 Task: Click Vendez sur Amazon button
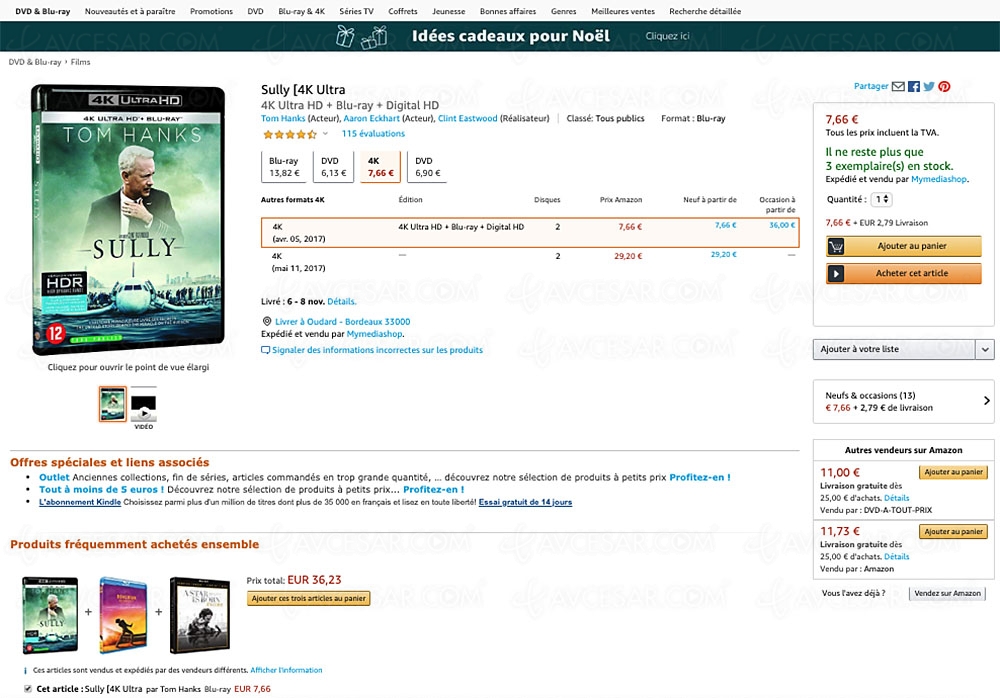[x=947, y=593]
